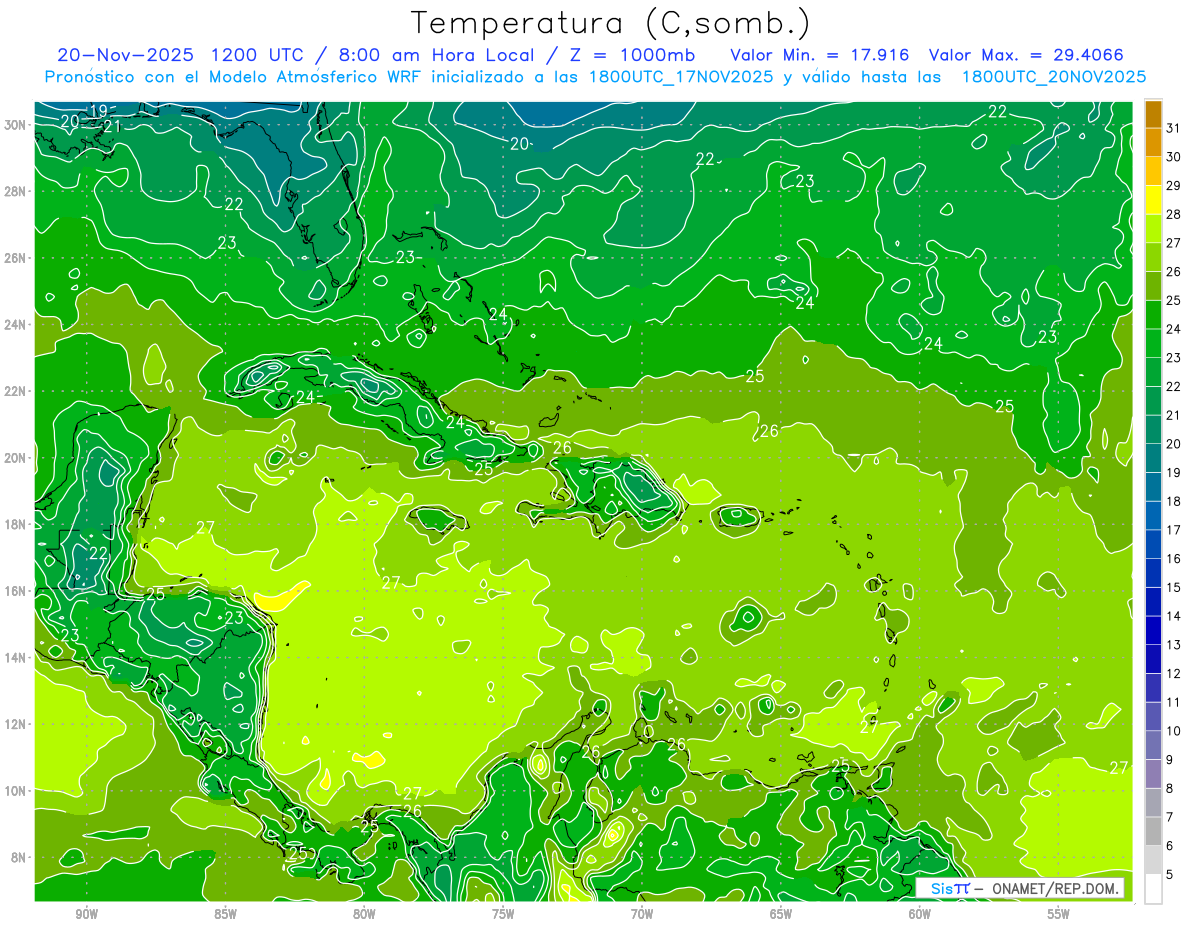Click the orange 30–31 colorbar segment
This screenshot has height=927, width=1200.
(1153, 142)
